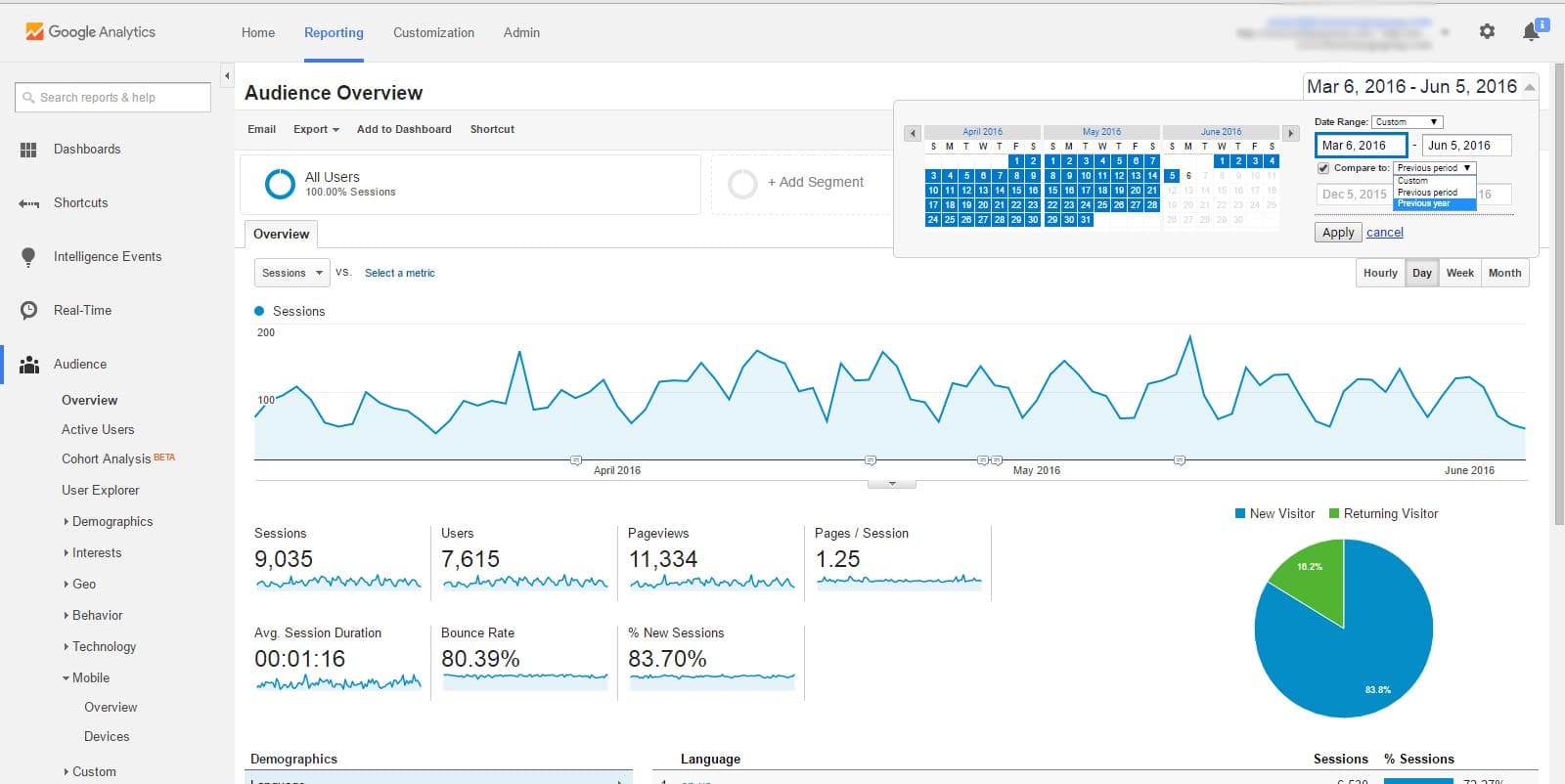Expand the Demographics sidebar section

[112, 522]
